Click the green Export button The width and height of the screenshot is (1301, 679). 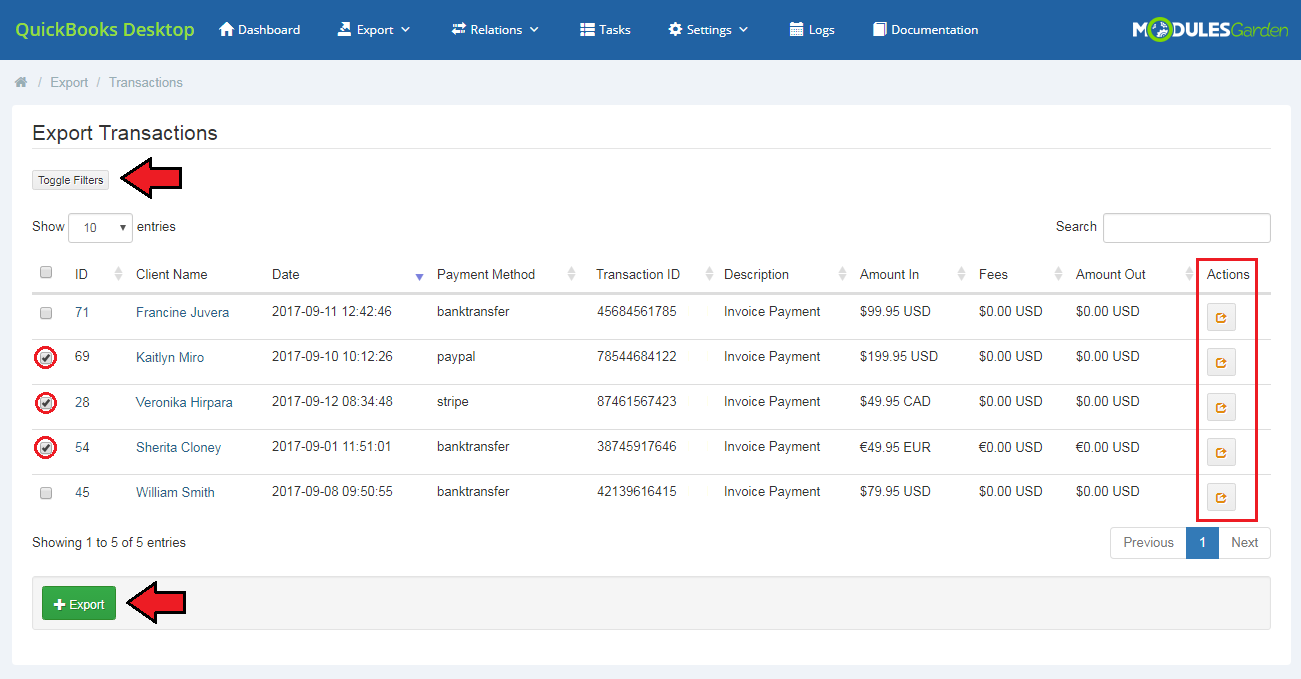(79, 603)
